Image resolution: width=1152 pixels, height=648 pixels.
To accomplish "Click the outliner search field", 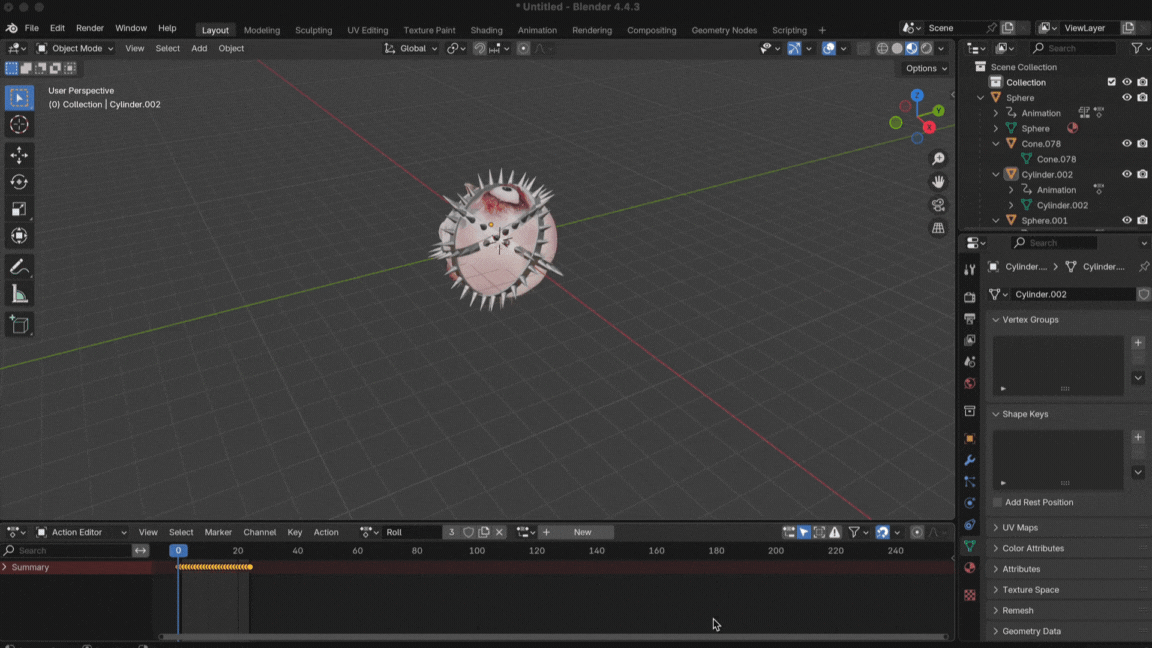I will 1072,48.
